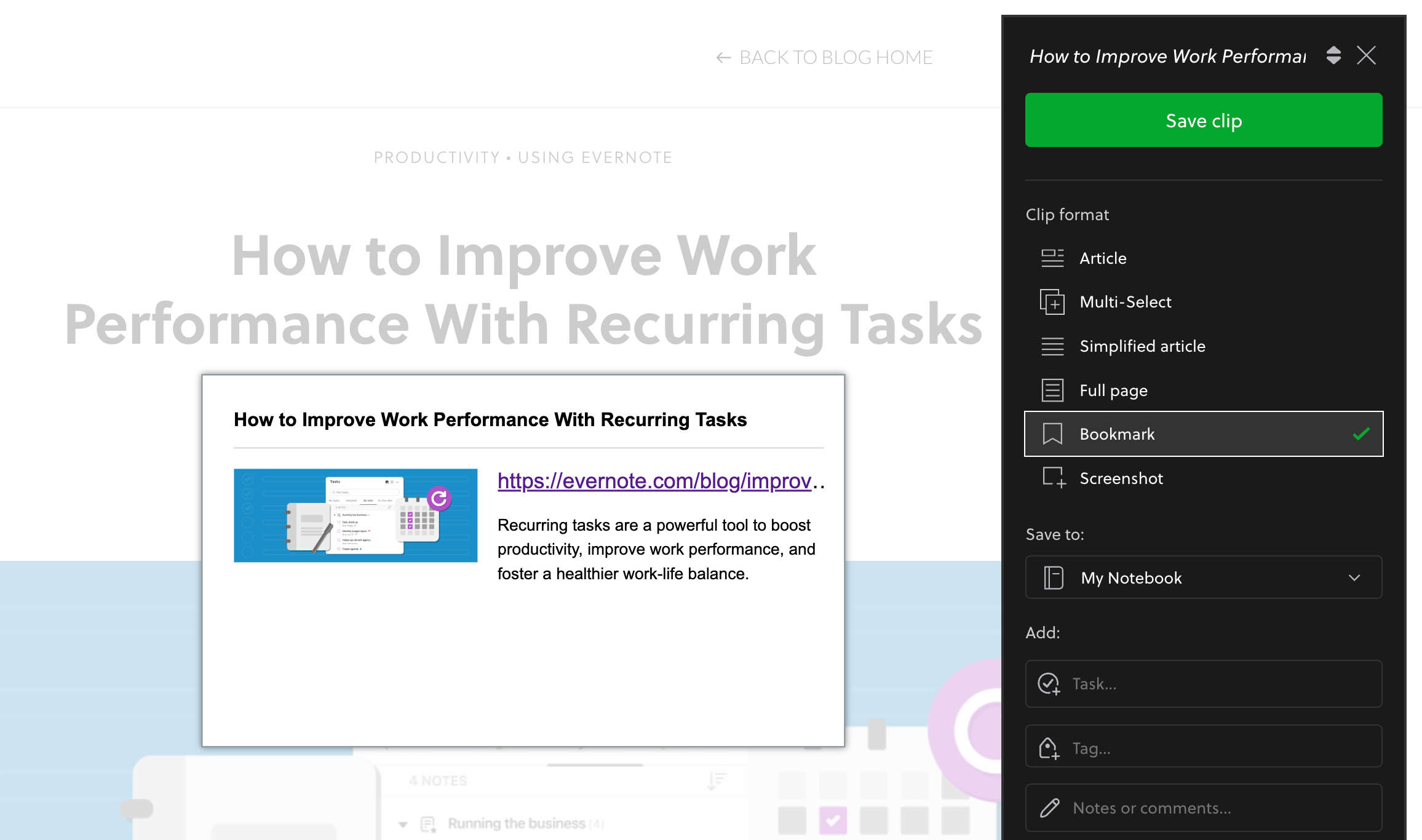Click the blog article main headline
This screenshot has width=1422, height=840.
pos(523,290)
